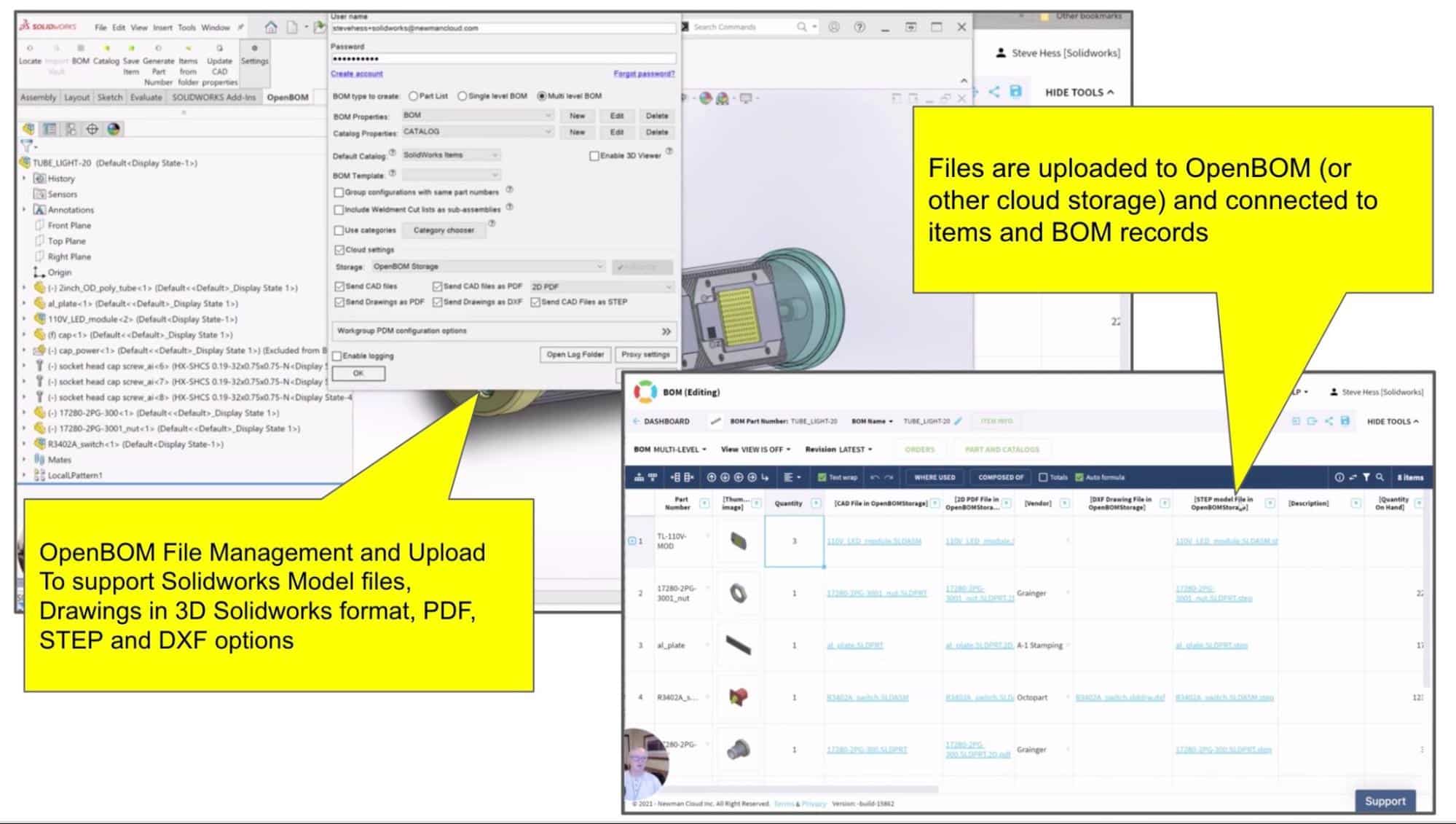Toggle Send CAD files checkbox
Screen dimensions: 1456x824
339,286
